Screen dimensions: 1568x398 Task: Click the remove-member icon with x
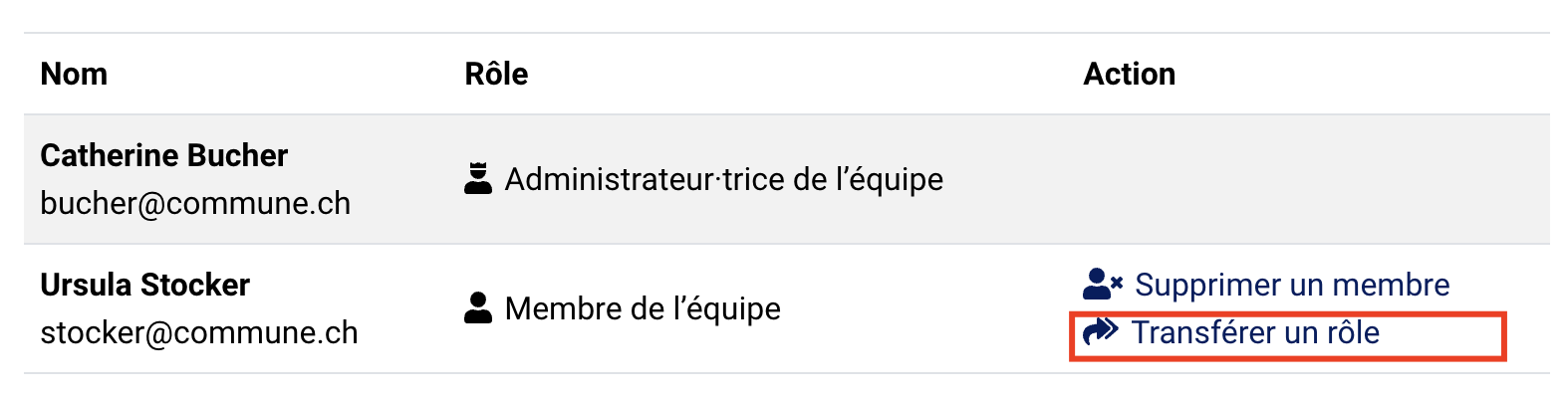(1103, 285)
